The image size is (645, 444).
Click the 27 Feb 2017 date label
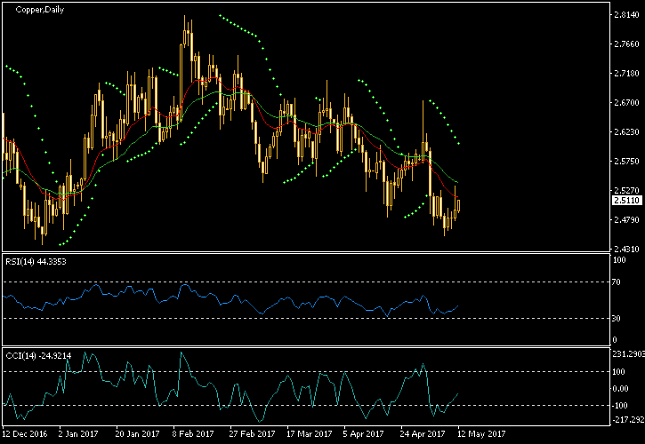point(252,434)
